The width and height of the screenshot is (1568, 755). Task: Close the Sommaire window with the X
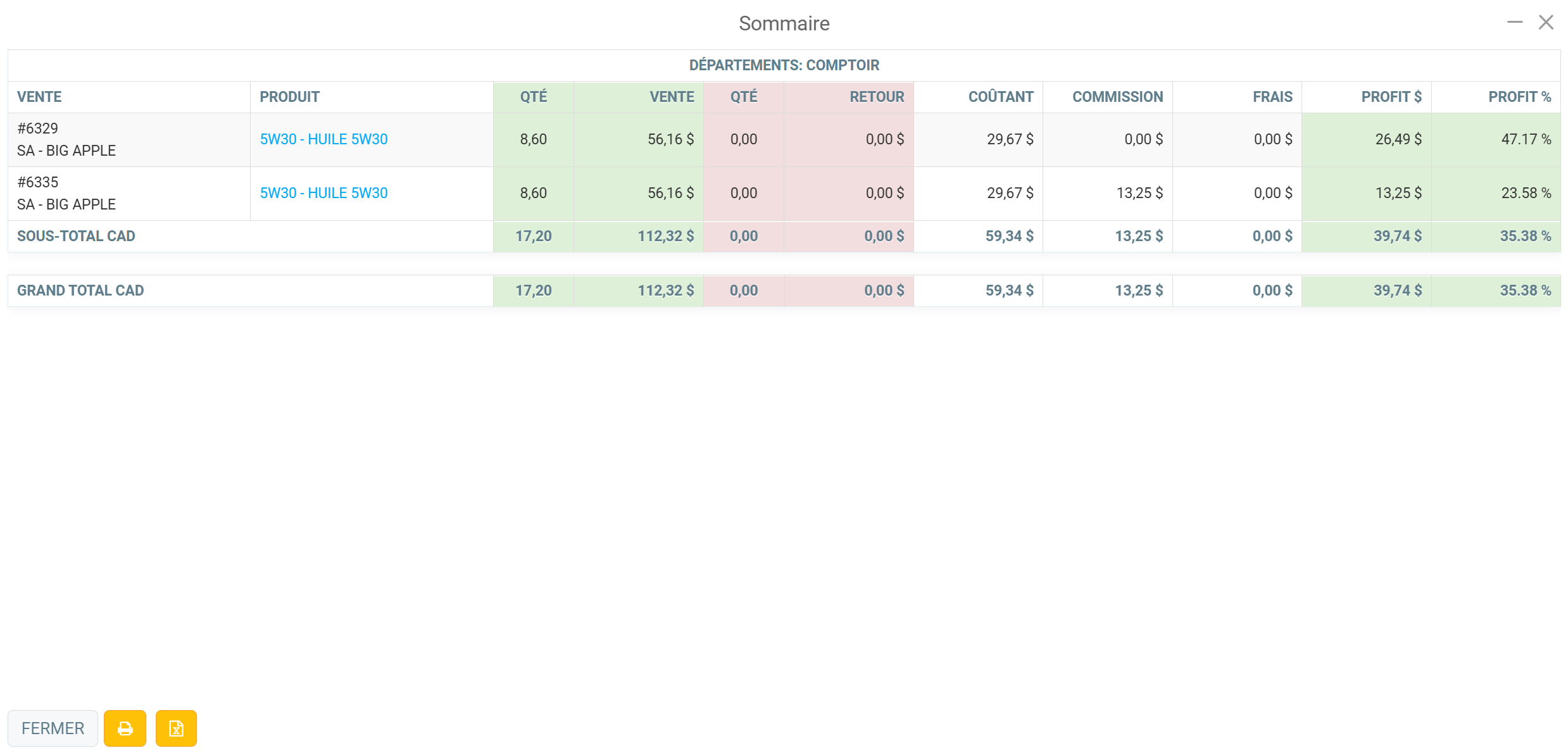click(x=1546, y=23)
